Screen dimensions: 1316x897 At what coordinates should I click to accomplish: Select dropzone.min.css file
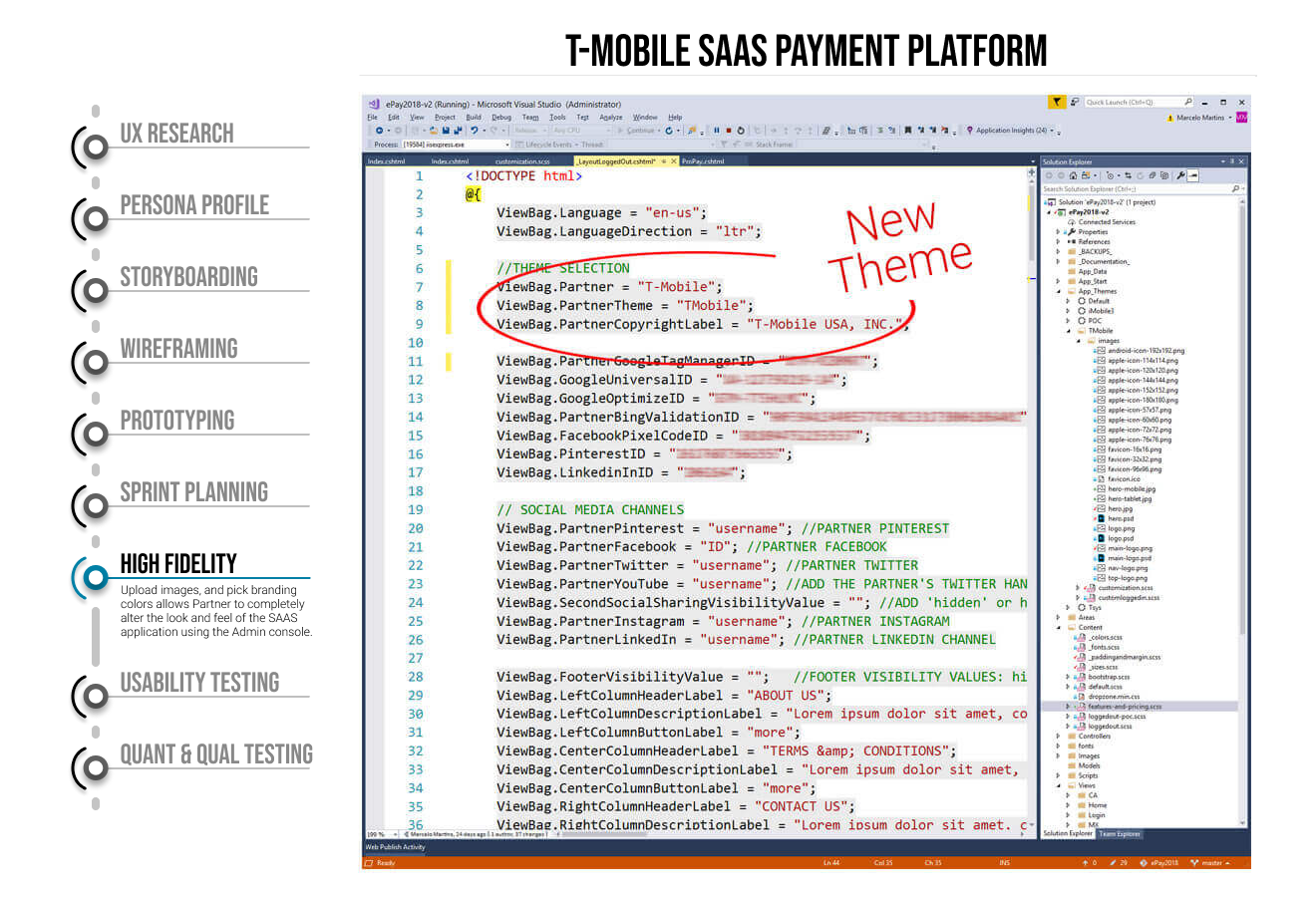click(1114, 697)
